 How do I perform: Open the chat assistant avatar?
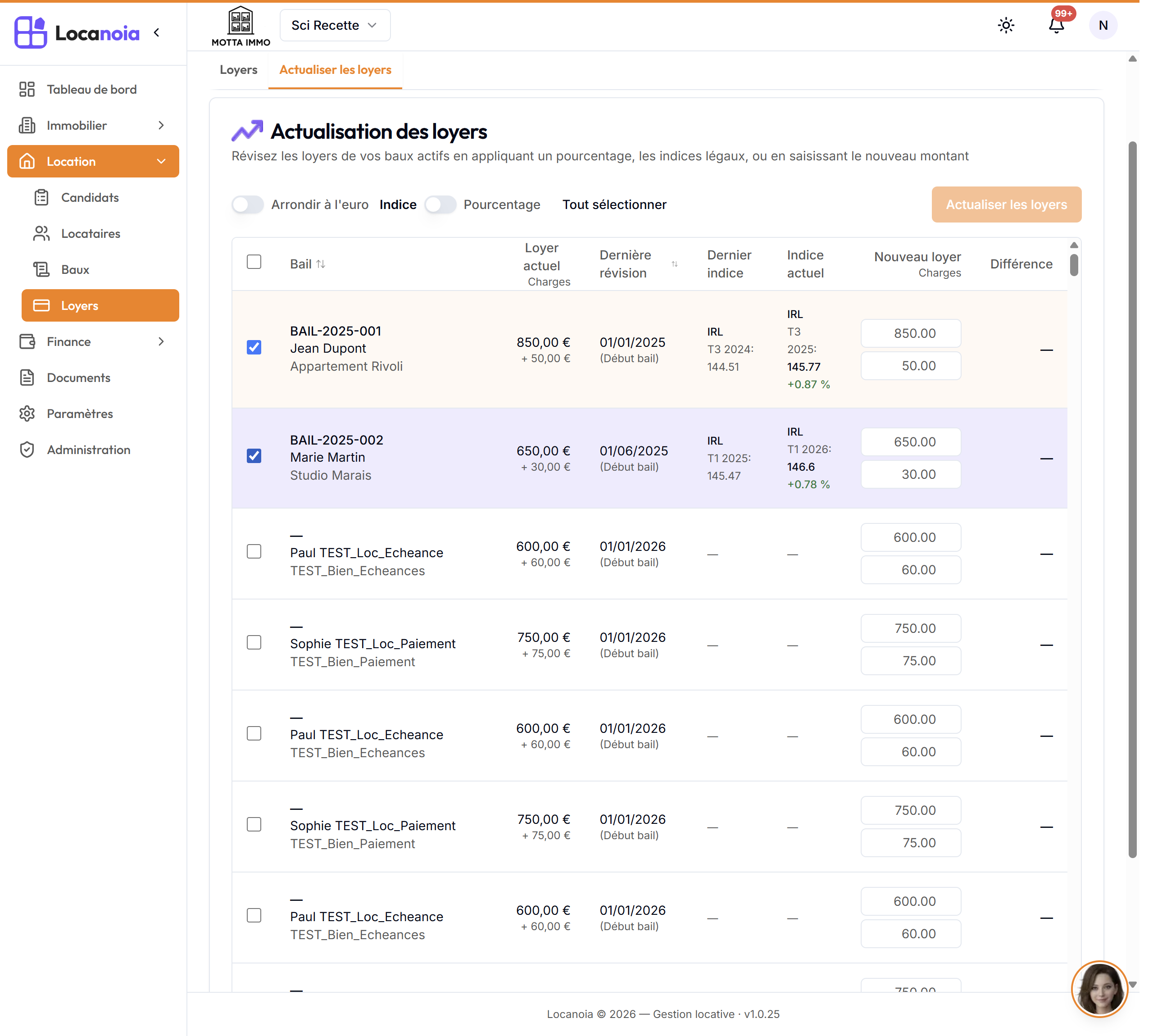click(1099, 989)
